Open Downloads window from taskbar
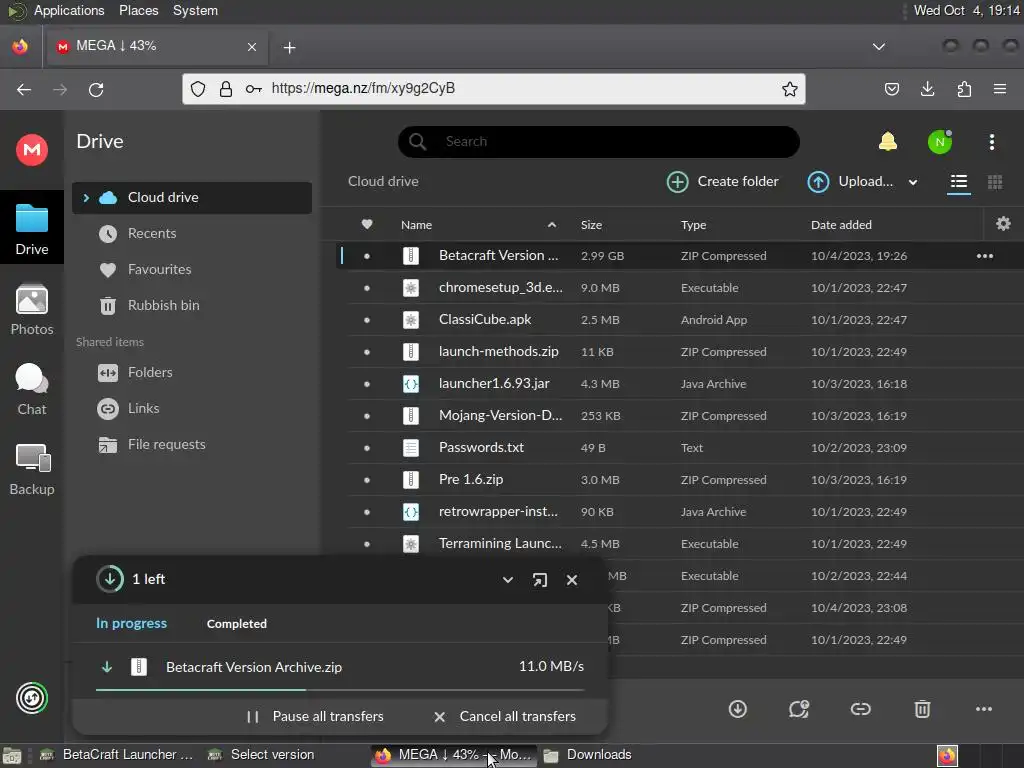Image resolution: width=1024 pixels, height=768 pixels. (587, 755)
